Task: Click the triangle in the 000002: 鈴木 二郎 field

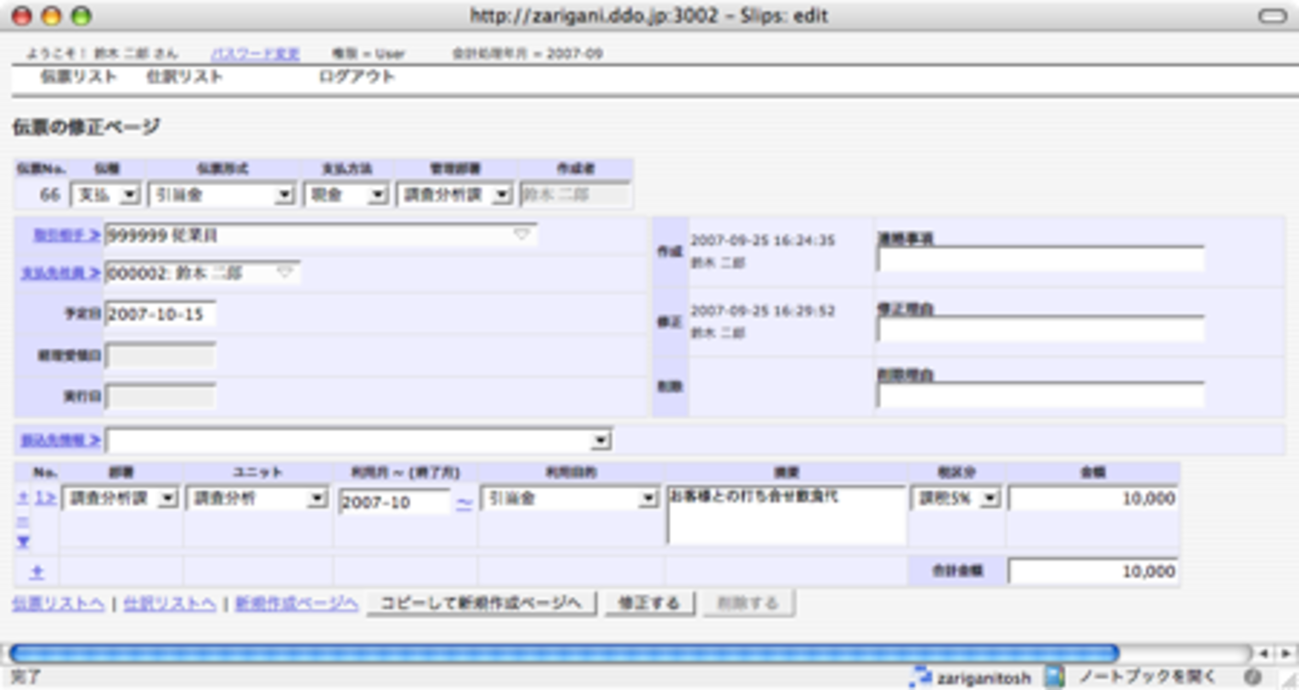Action: click(x=285, y=272)
